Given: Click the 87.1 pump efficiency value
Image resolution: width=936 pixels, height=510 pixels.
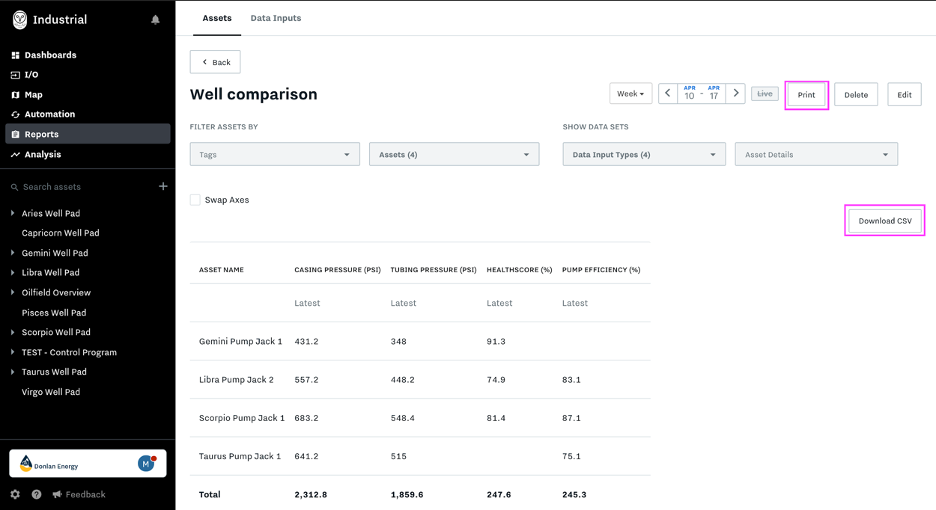Looking at the screenshot, I should coord(571,418).
